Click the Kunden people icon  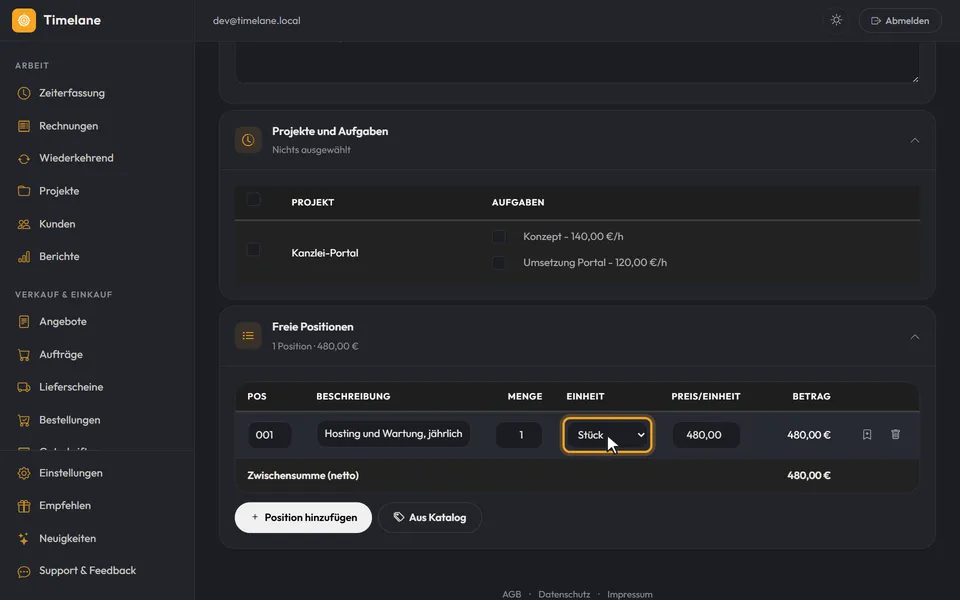[x=24, y=224]
